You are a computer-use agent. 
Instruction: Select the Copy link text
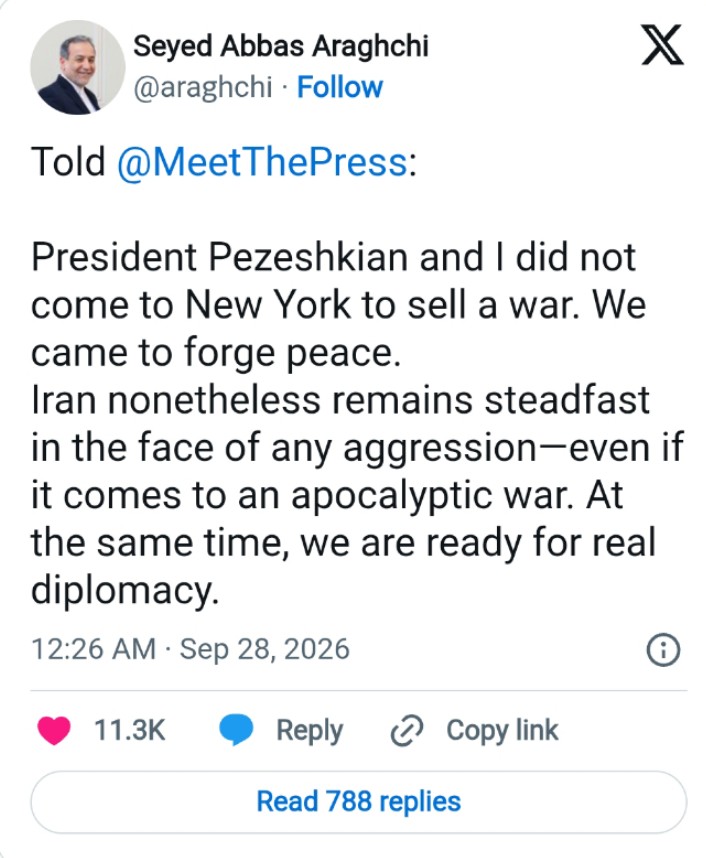pyautogui.click(x=502, y=731)
